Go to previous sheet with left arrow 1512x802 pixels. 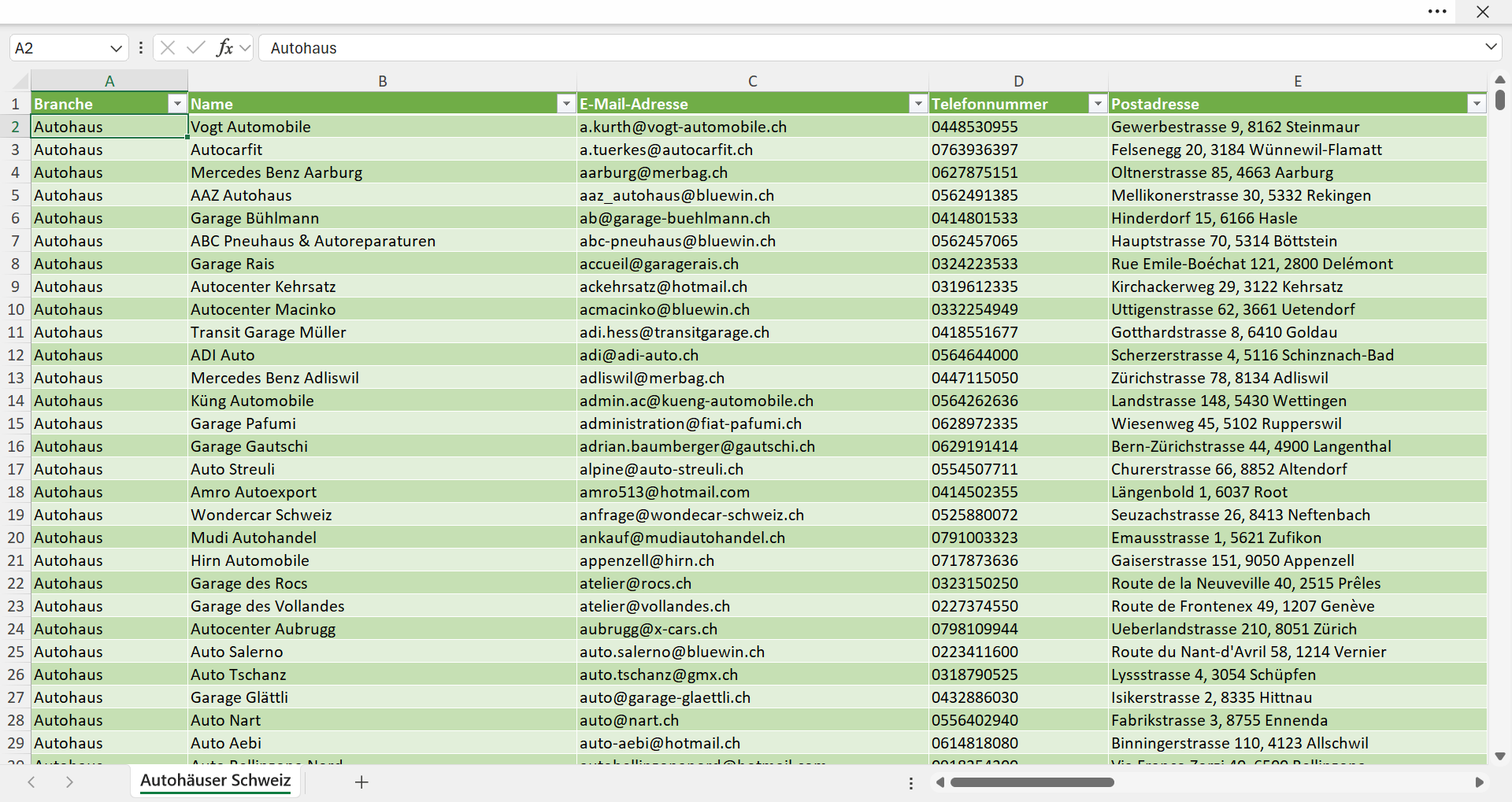(31, 782)
